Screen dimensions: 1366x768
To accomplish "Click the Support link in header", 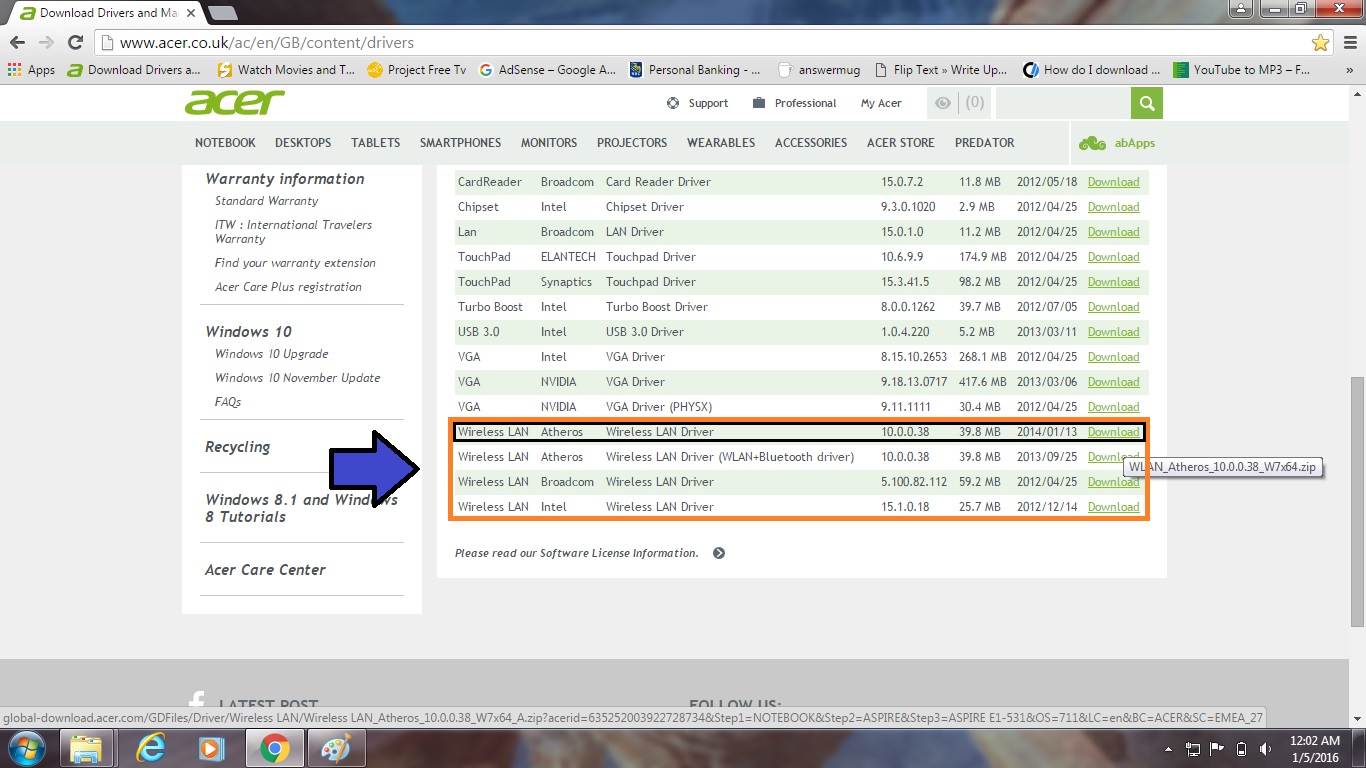I will tap(697, 103).
